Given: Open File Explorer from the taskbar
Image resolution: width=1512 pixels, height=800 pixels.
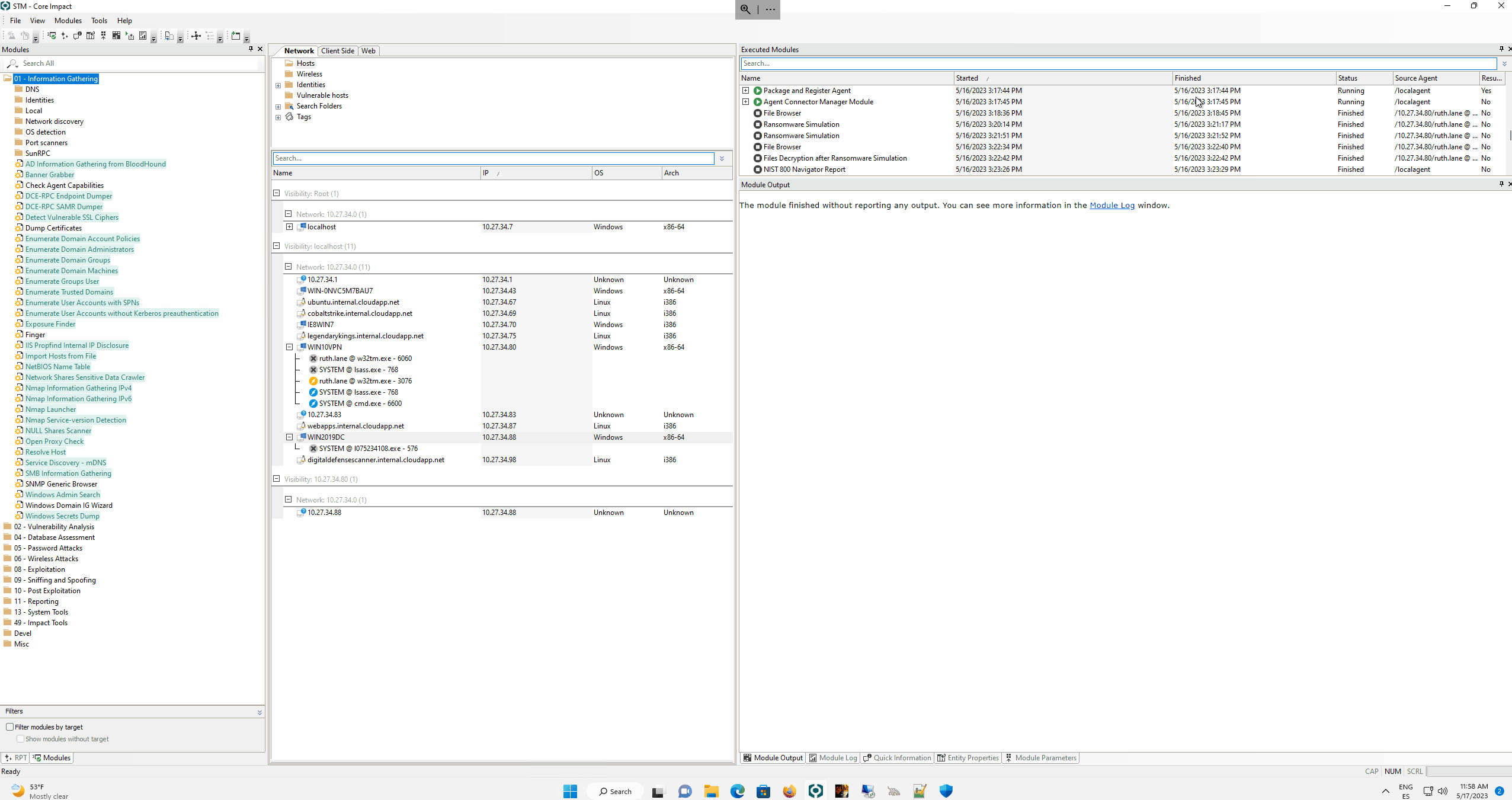Looking at the screenshot, I should coord(712,791).
